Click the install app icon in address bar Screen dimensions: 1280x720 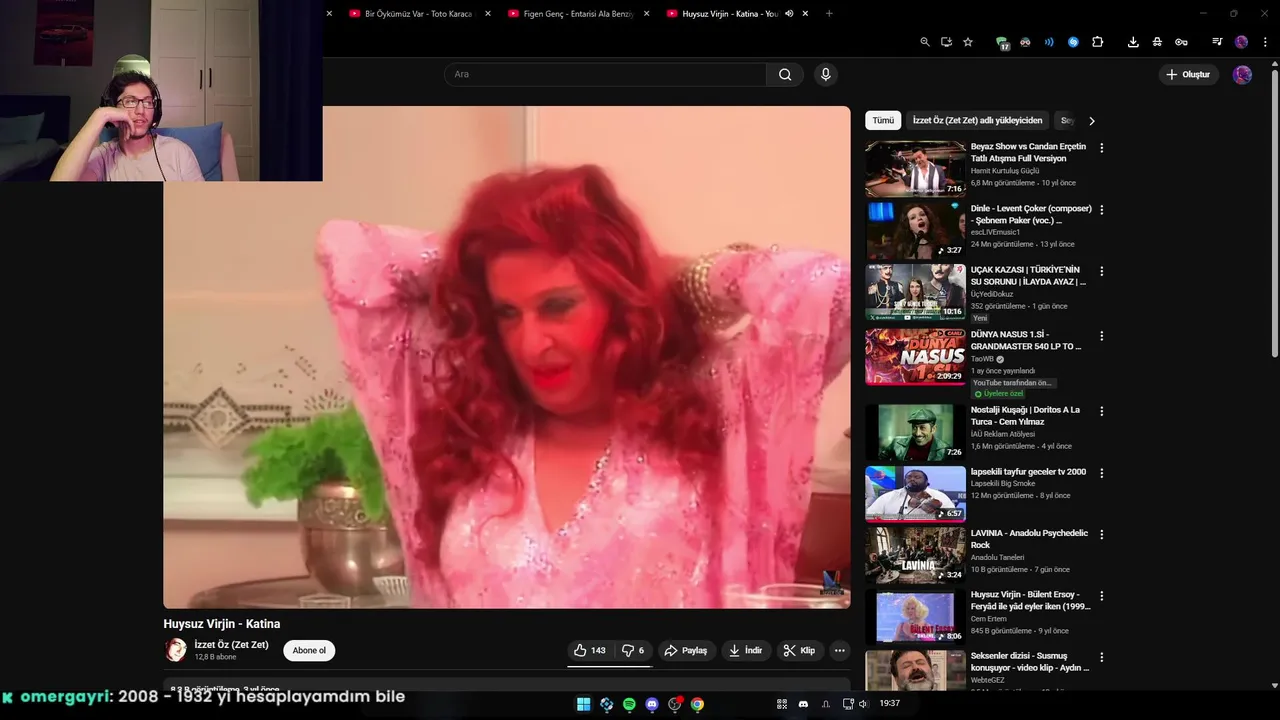(946, 42)
